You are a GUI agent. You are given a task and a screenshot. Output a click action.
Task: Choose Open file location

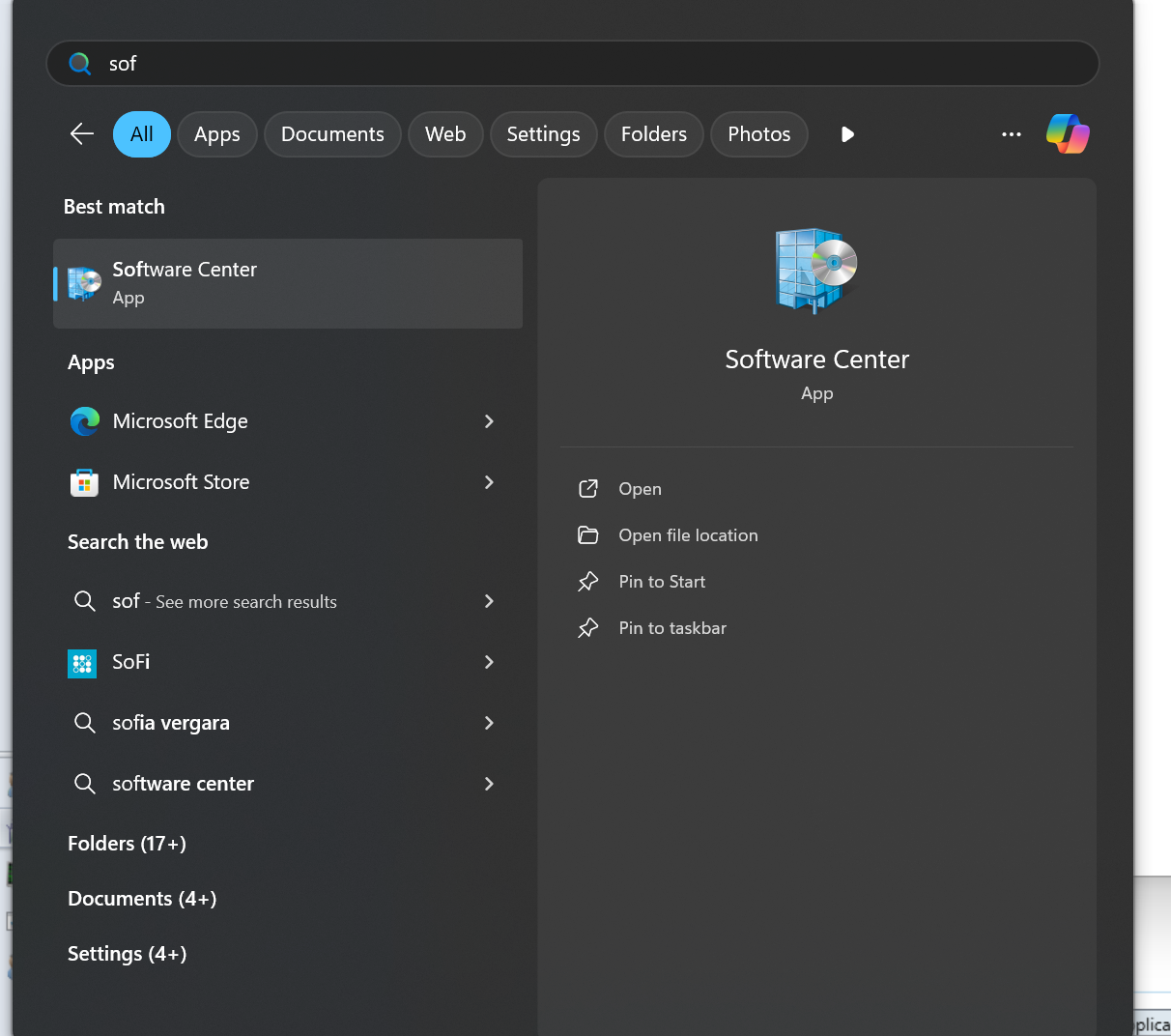coord(687,535)
